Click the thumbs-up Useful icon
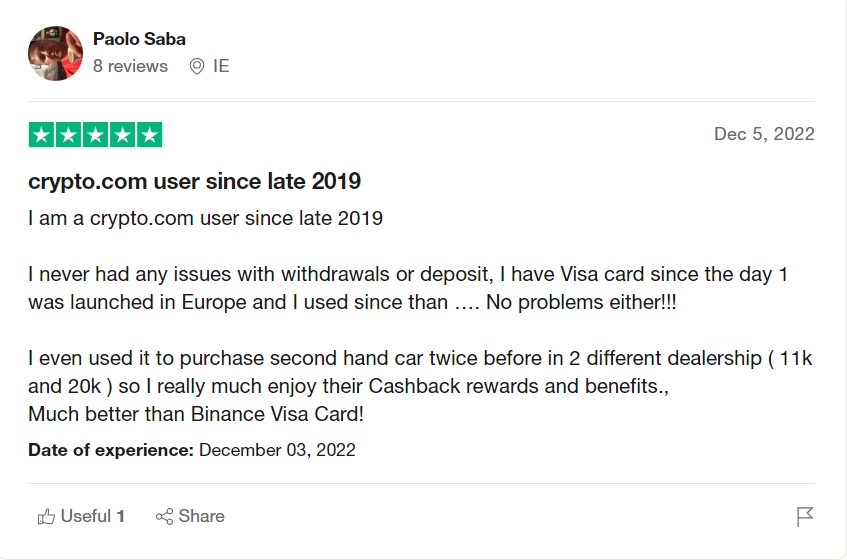Screen dimensions: 847x560 [x=46, y=517]
